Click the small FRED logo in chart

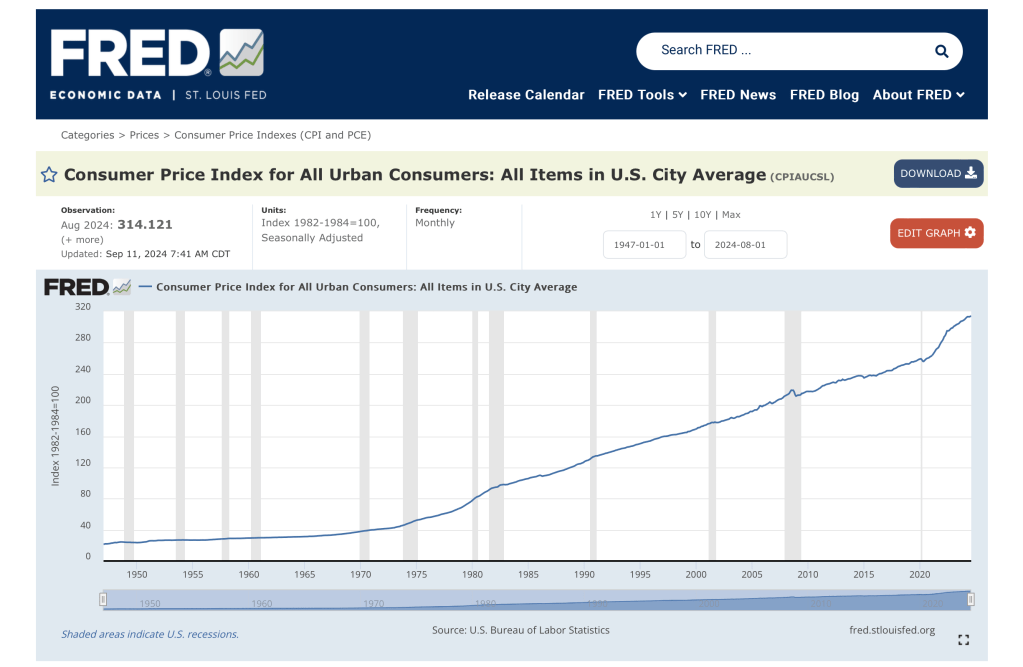coord(87,288)
